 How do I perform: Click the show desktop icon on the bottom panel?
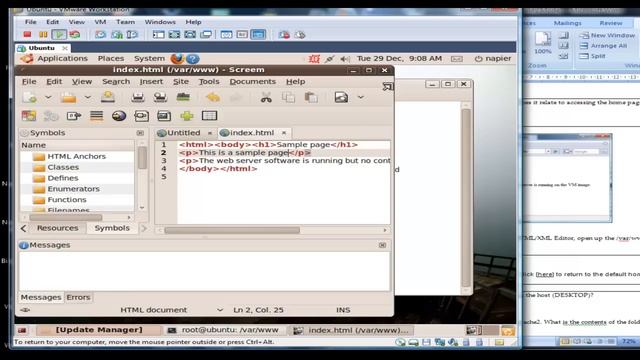click(x=22, y=330)
